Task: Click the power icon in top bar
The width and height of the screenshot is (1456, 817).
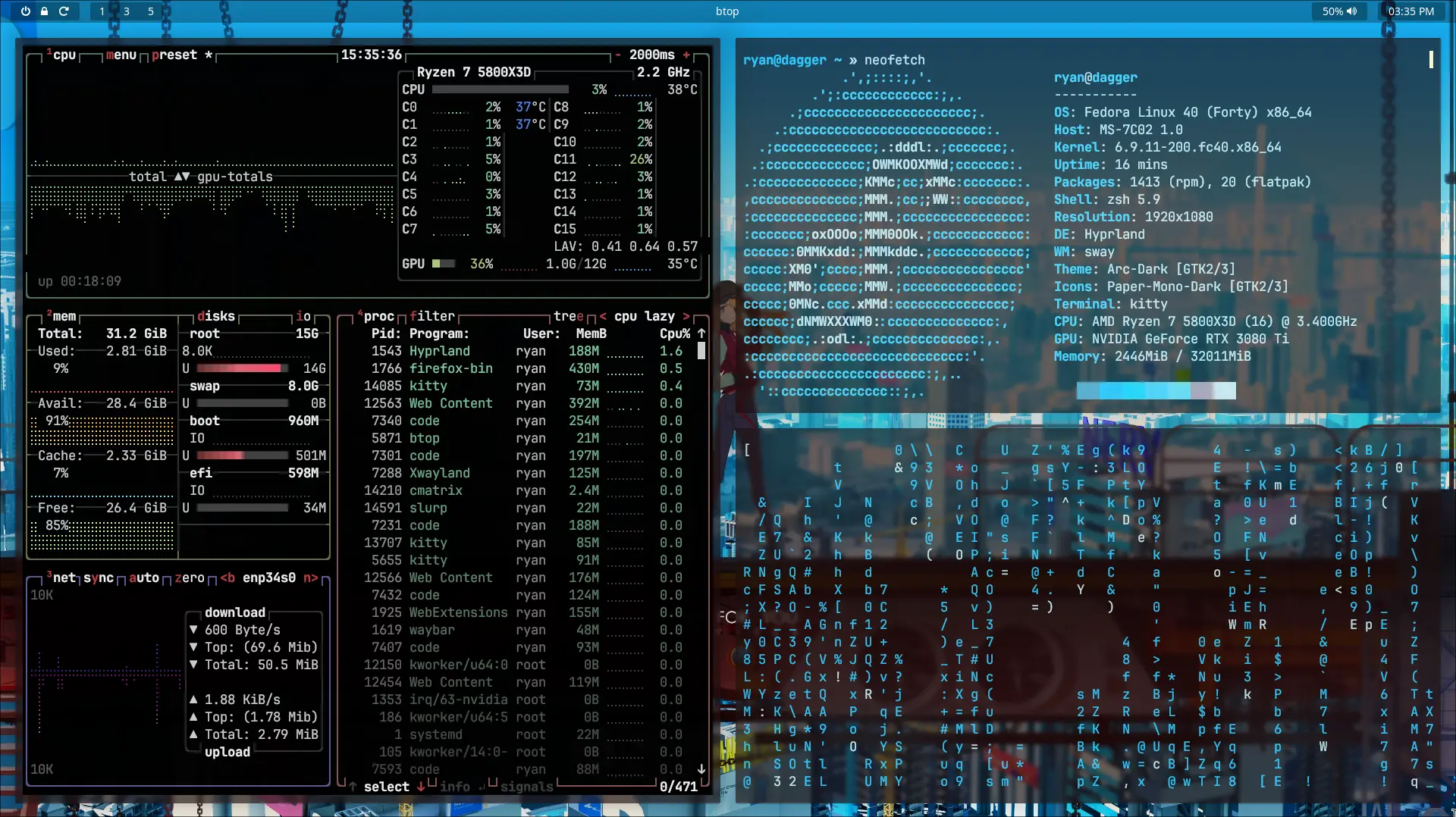Action: 26,11
